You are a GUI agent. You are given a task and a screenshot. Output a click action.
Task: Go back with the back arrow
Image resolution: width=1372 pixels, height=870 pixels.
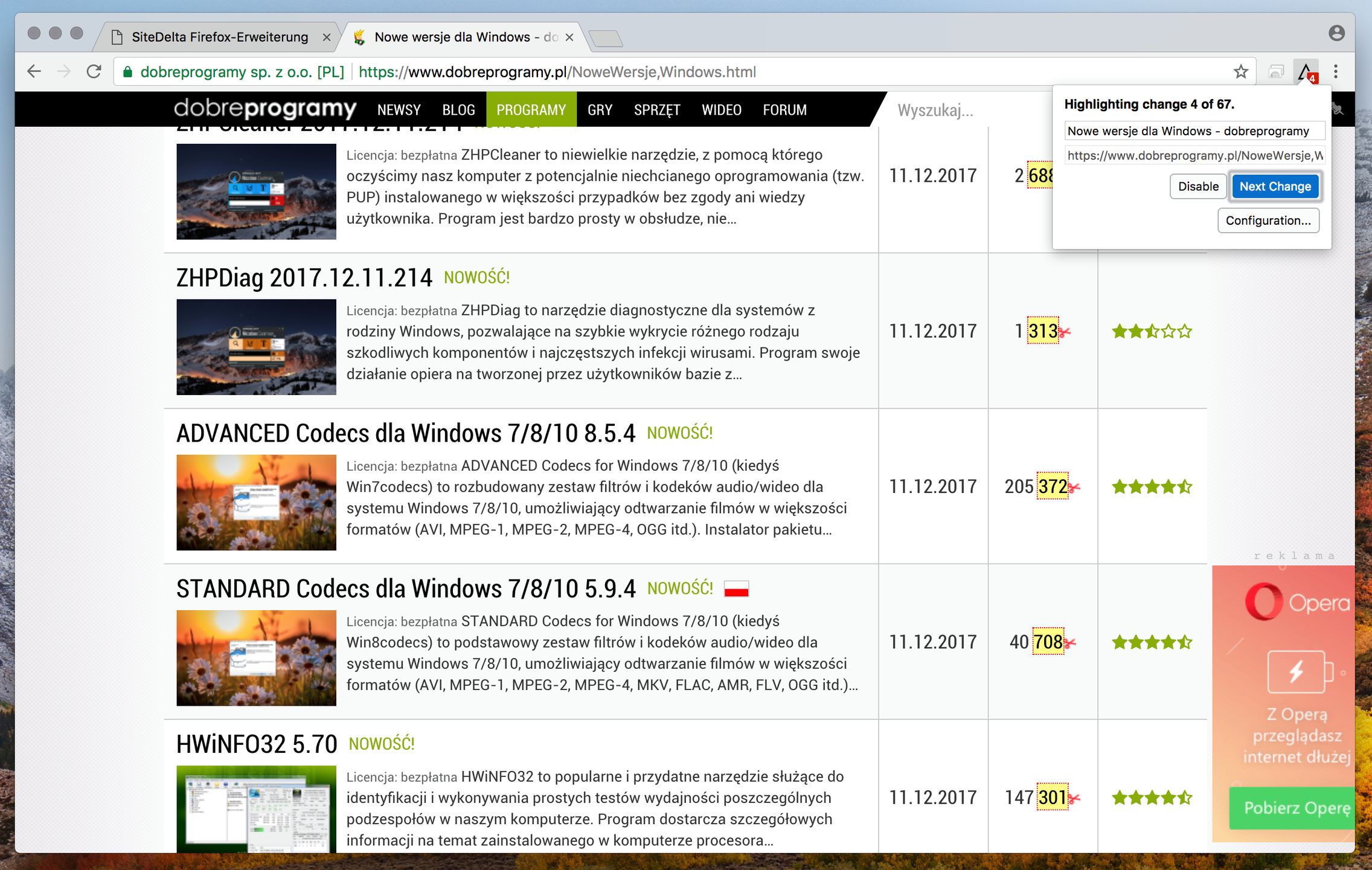point(34,72)
